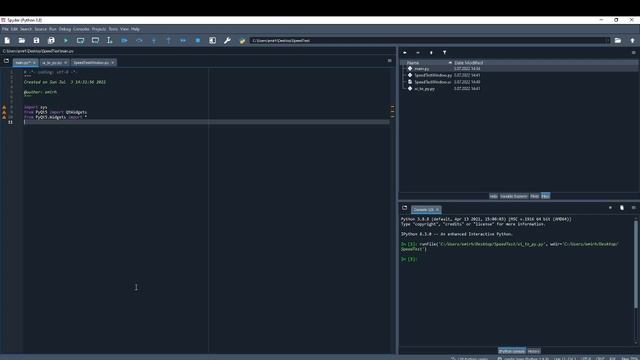Open the View menu

[x=124, y=29]
